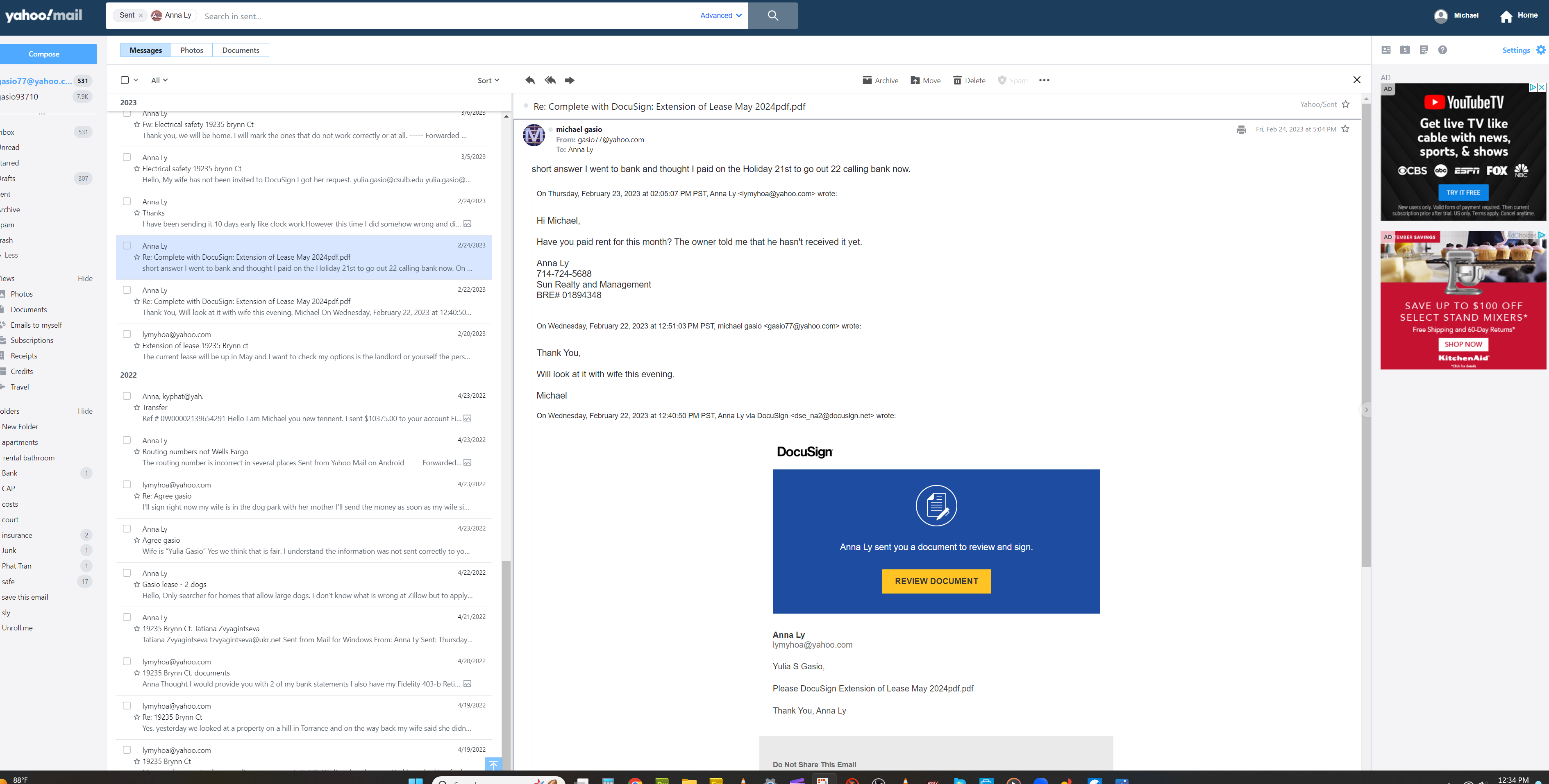Click the forward arrow icon
Screen dimensions: 1549x784
point(570,80)
